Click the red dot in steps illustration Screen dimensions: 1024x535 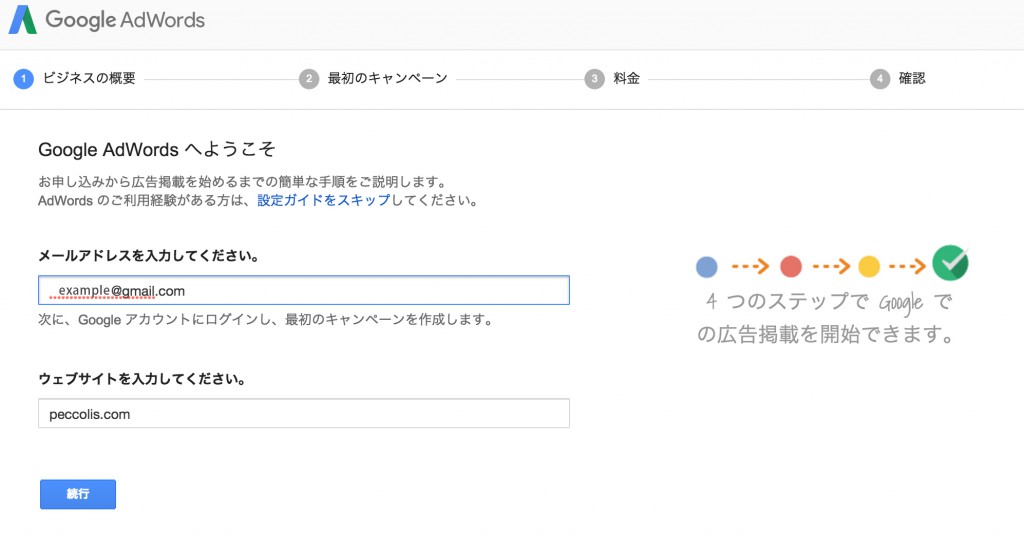pos(791,267)
